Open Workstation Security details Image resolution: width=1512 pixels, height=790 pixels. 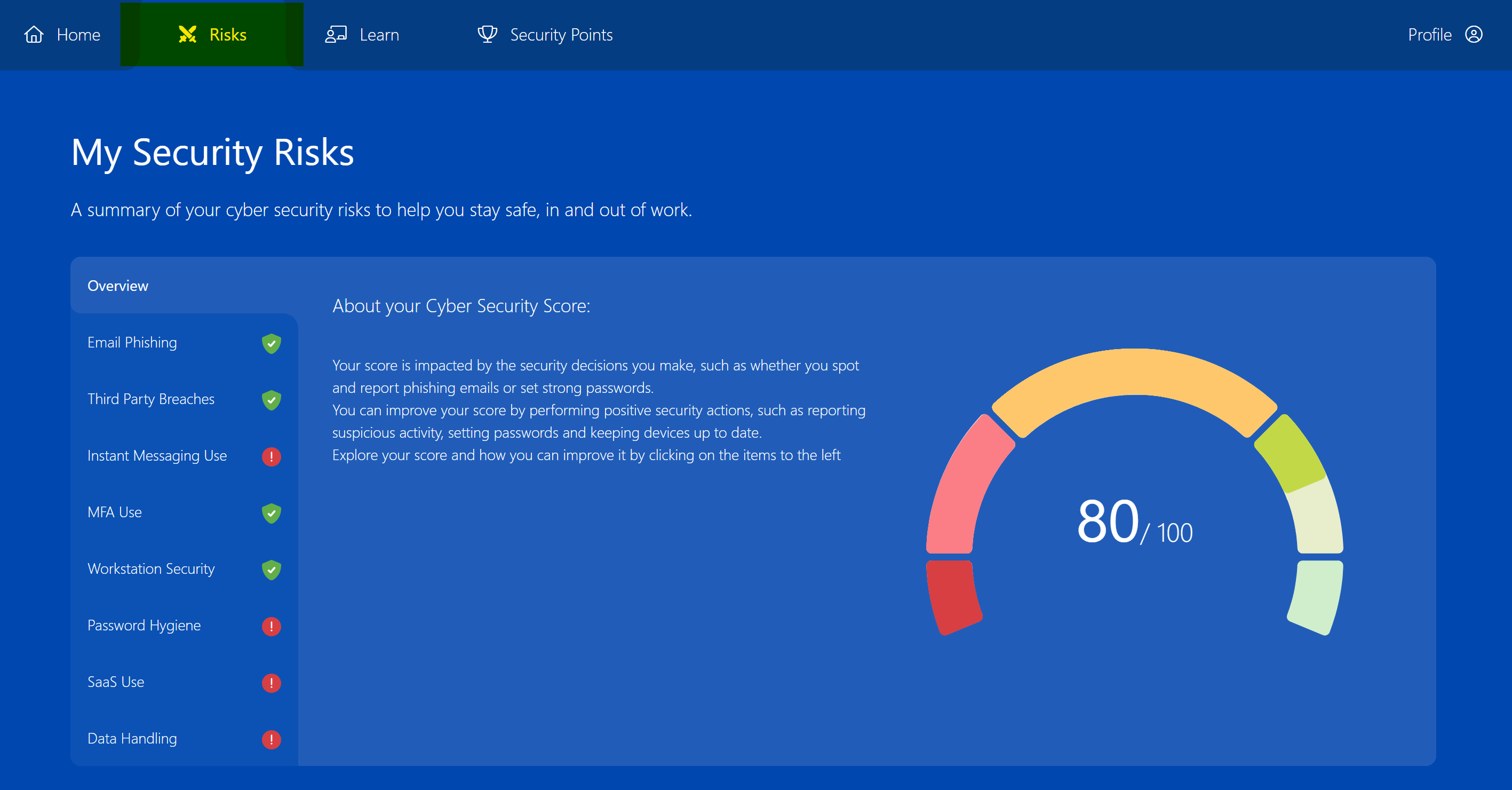click(184, 568)
